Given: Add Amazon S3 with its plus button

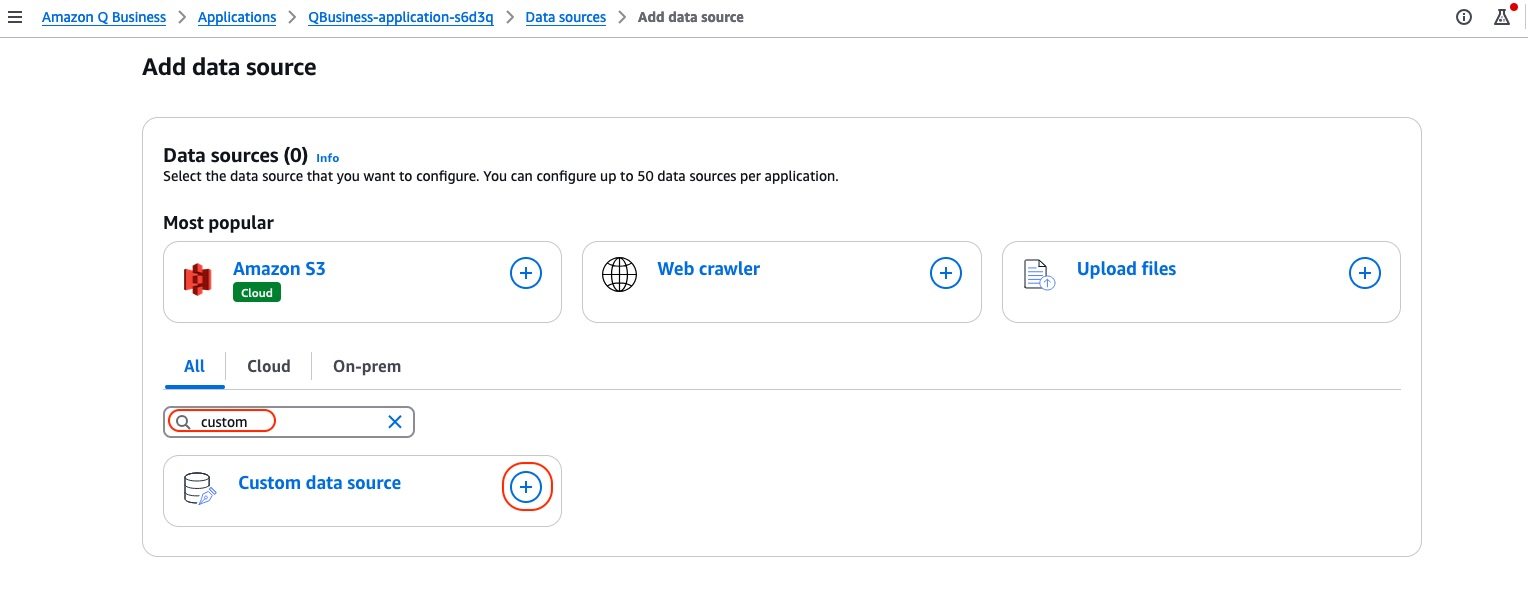Looking at the screenshot, I should 526,272.
